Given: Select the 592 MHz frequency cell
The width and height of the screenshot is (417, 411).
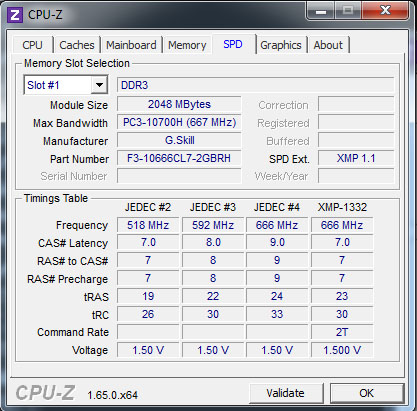Looking at the screenshot, I should (x=213, y=225).
